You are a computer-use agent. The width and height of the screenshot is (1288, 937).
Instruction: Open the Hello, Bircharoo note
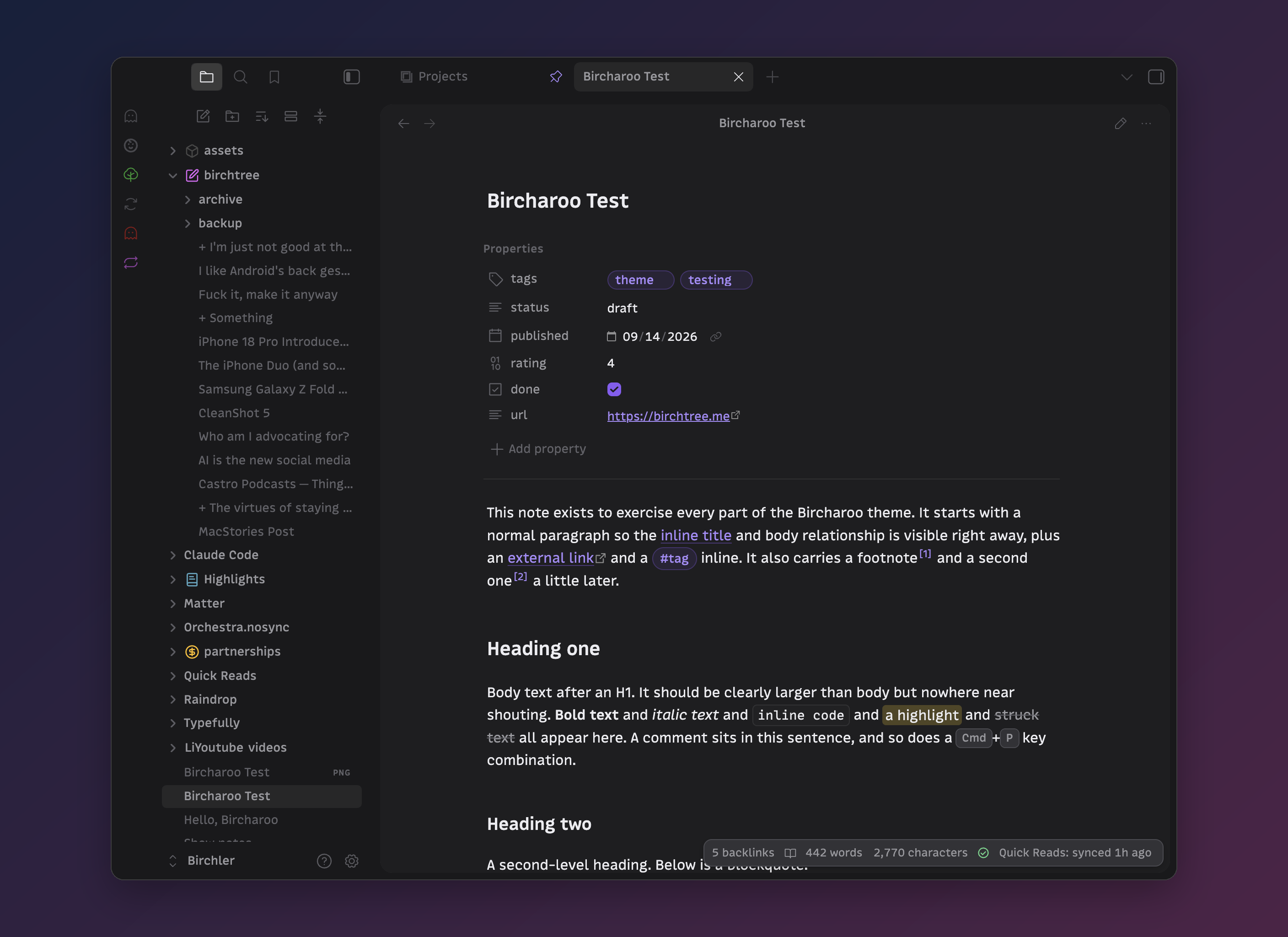[262, 820]
